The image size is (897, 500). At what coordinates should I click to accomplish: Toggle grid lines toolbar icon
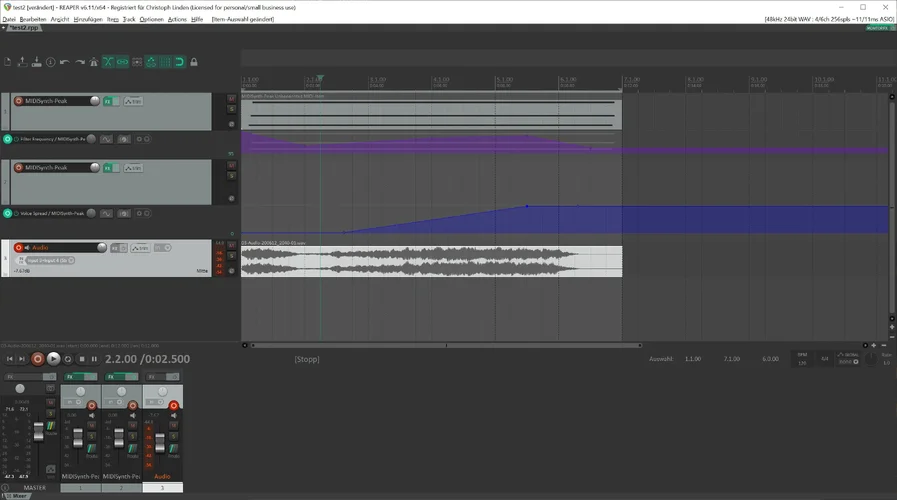pyautogui.click(x=165, y=62)
